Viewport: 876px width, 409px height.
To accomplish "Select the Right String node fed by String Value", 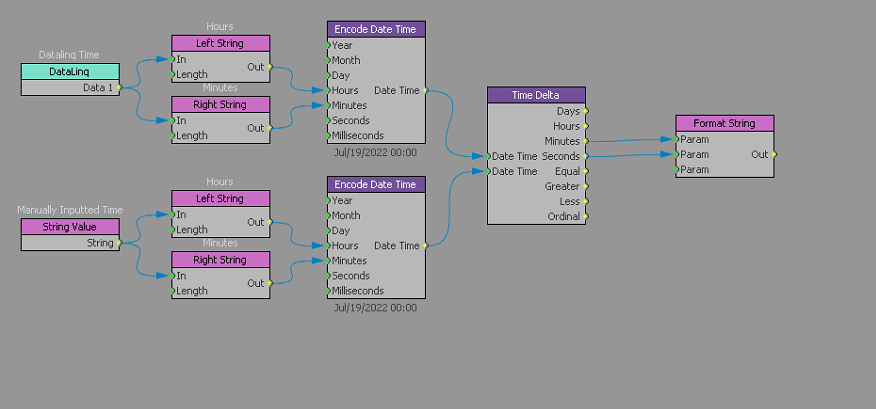I will pyautogui.click(x=221, y=260).
